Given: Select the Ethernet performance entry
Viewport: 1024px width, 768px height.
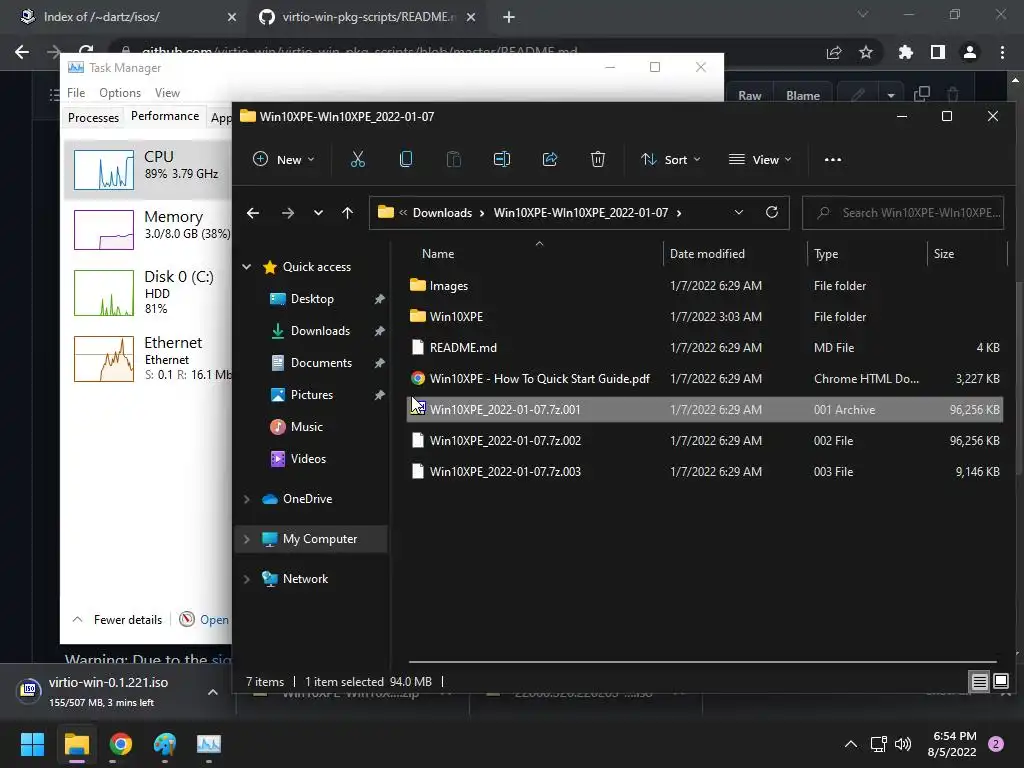Looking at the screenshot, I should (x=149, y=358).
